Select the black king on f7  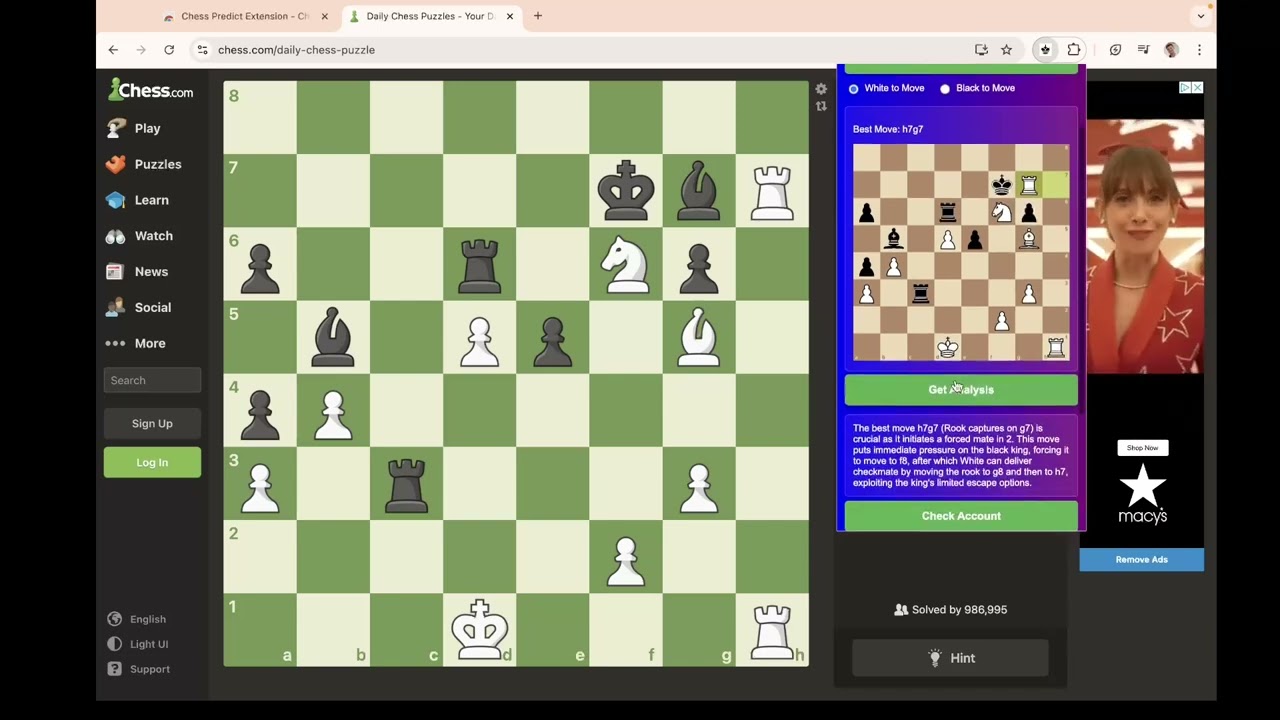pyautogui.click(x=626, y=190)
